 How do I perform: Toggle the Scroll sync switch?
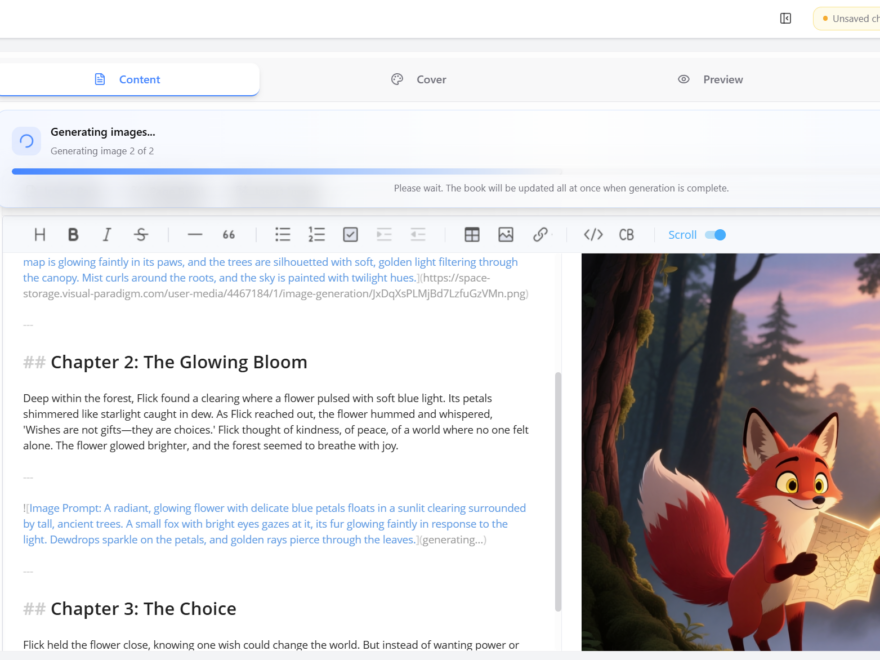[716, 235]
